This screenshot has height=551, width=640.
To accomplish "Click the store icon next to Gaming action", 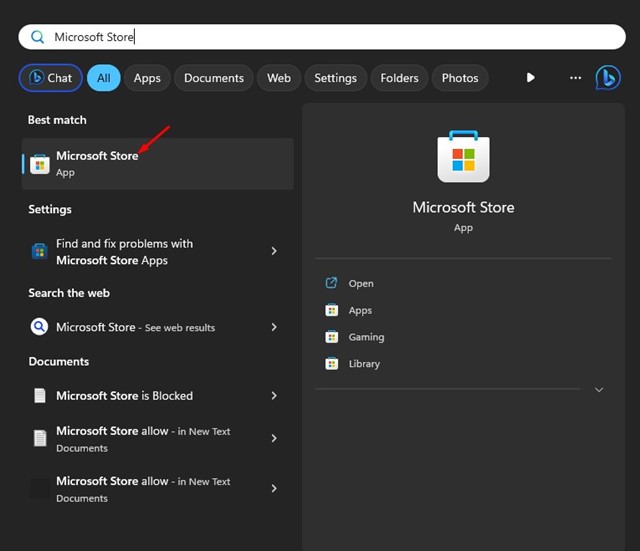I will point(331,337).
